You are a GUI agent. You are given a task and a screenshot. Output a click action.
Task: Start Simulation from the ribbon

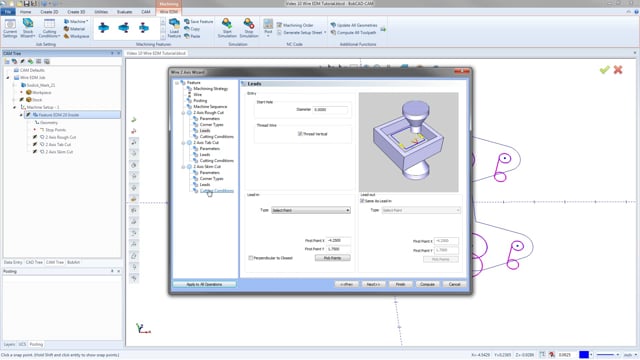coord(227,28)
